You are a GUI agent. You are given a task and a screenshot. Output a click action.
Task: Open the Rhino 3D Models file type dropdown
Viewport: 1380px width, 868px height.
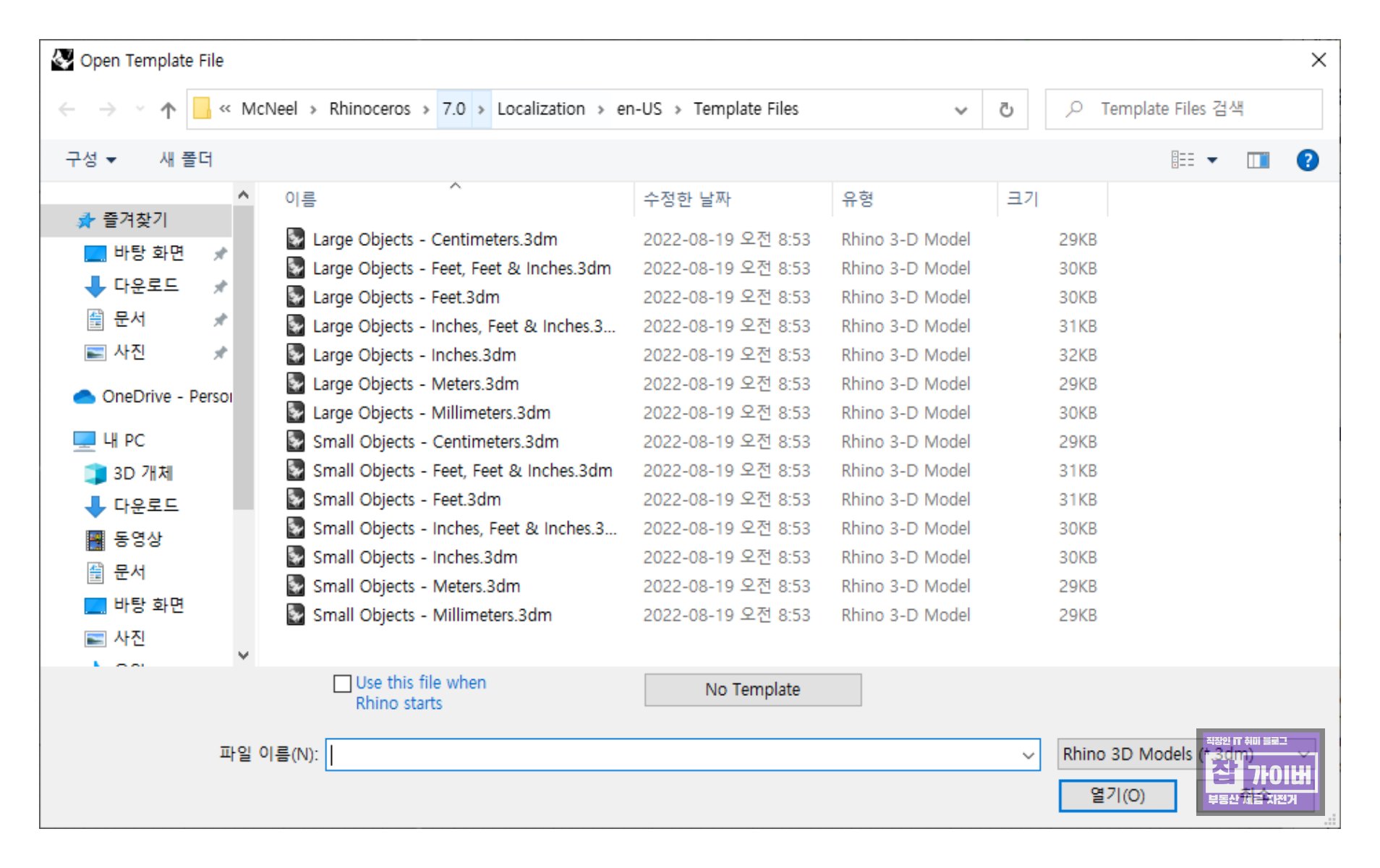coord(1188,754)
